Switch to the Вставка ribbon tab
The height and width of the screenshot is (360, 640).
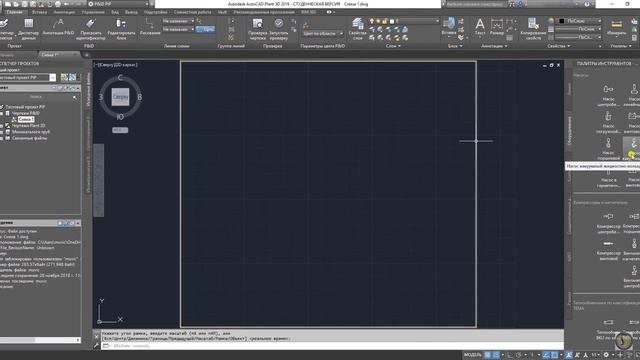point(40,12)
